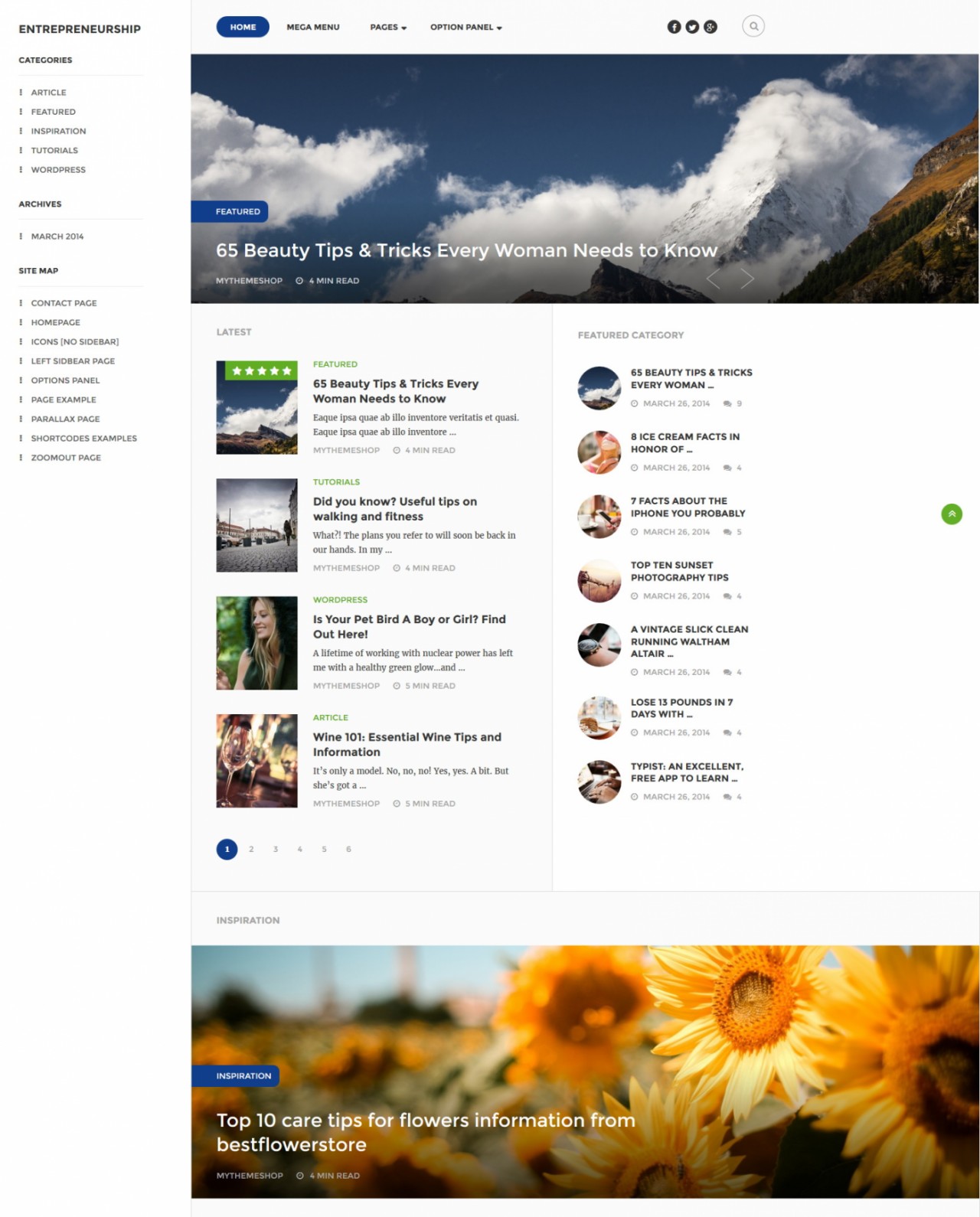980x1217 pixels.
Task: Expand the Option Panel dropdown menu
Action: tap(466, 27)
